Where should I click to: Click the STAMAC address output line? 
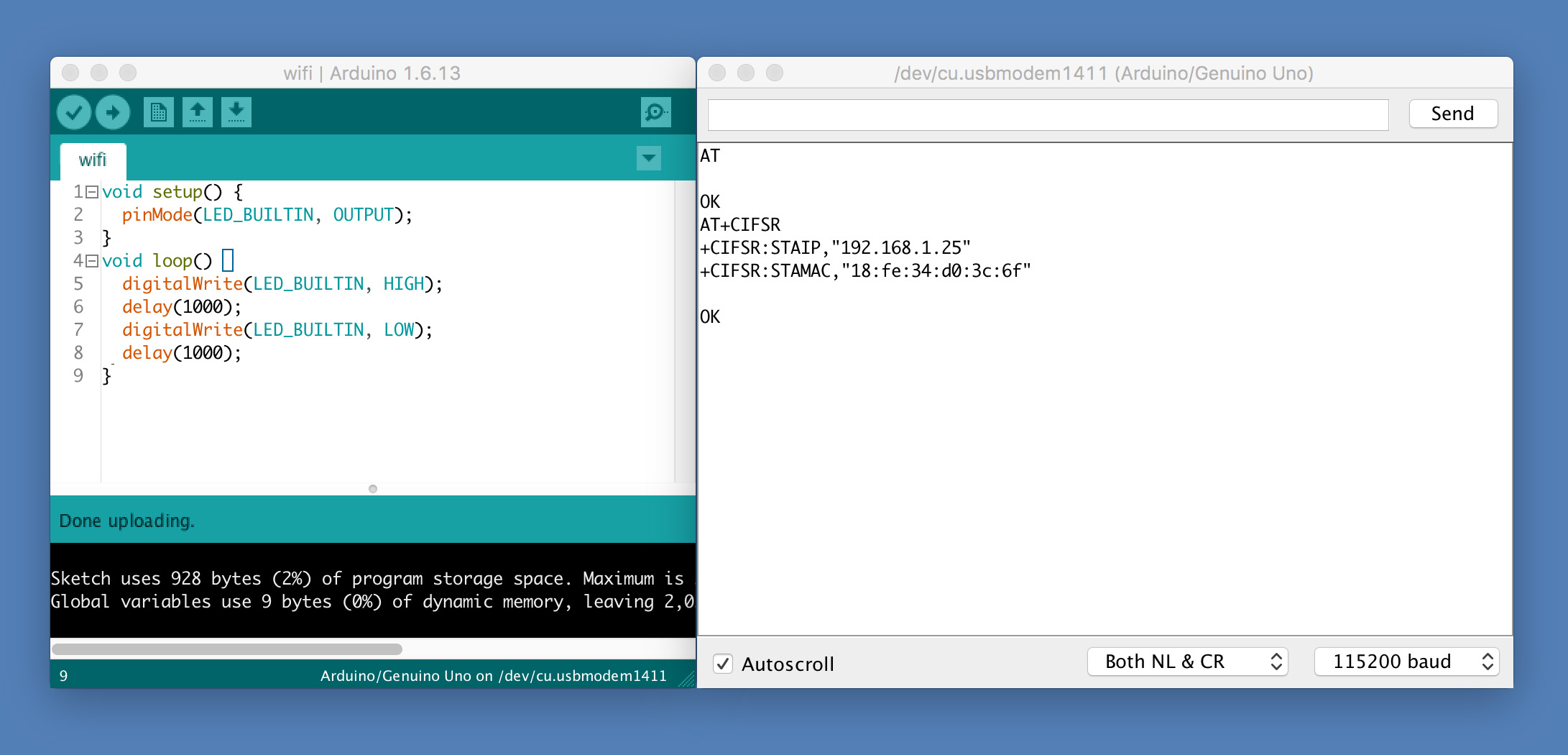tap(865, 271)
